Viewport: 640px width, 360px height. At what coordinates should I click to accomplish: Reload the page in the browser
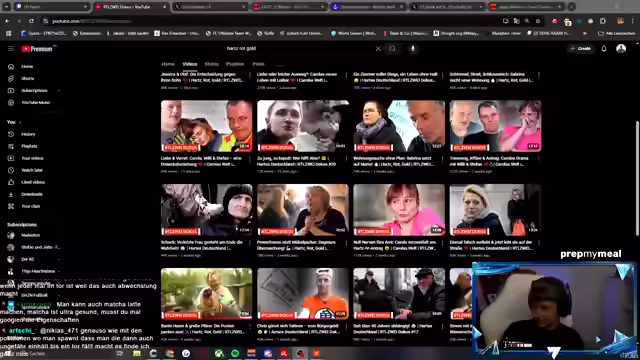31,21
